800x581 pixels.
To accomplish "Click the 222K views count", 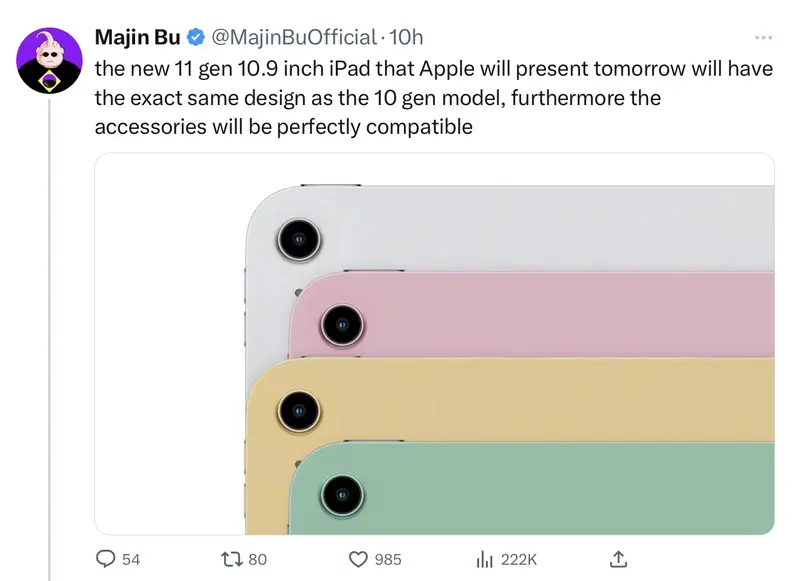I will (x=518, y=560).
